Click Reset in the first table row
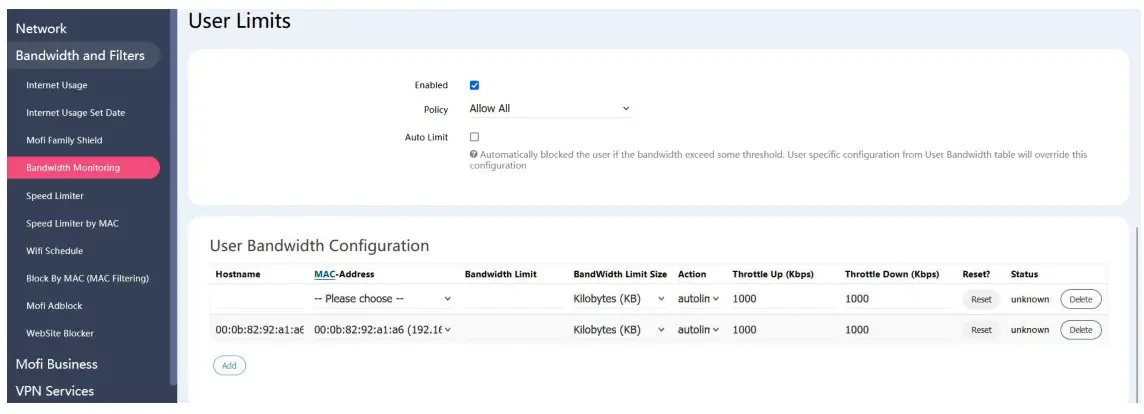Image resolution: width=1144 pixels, height=414 pixels. (x=981, y=299)
